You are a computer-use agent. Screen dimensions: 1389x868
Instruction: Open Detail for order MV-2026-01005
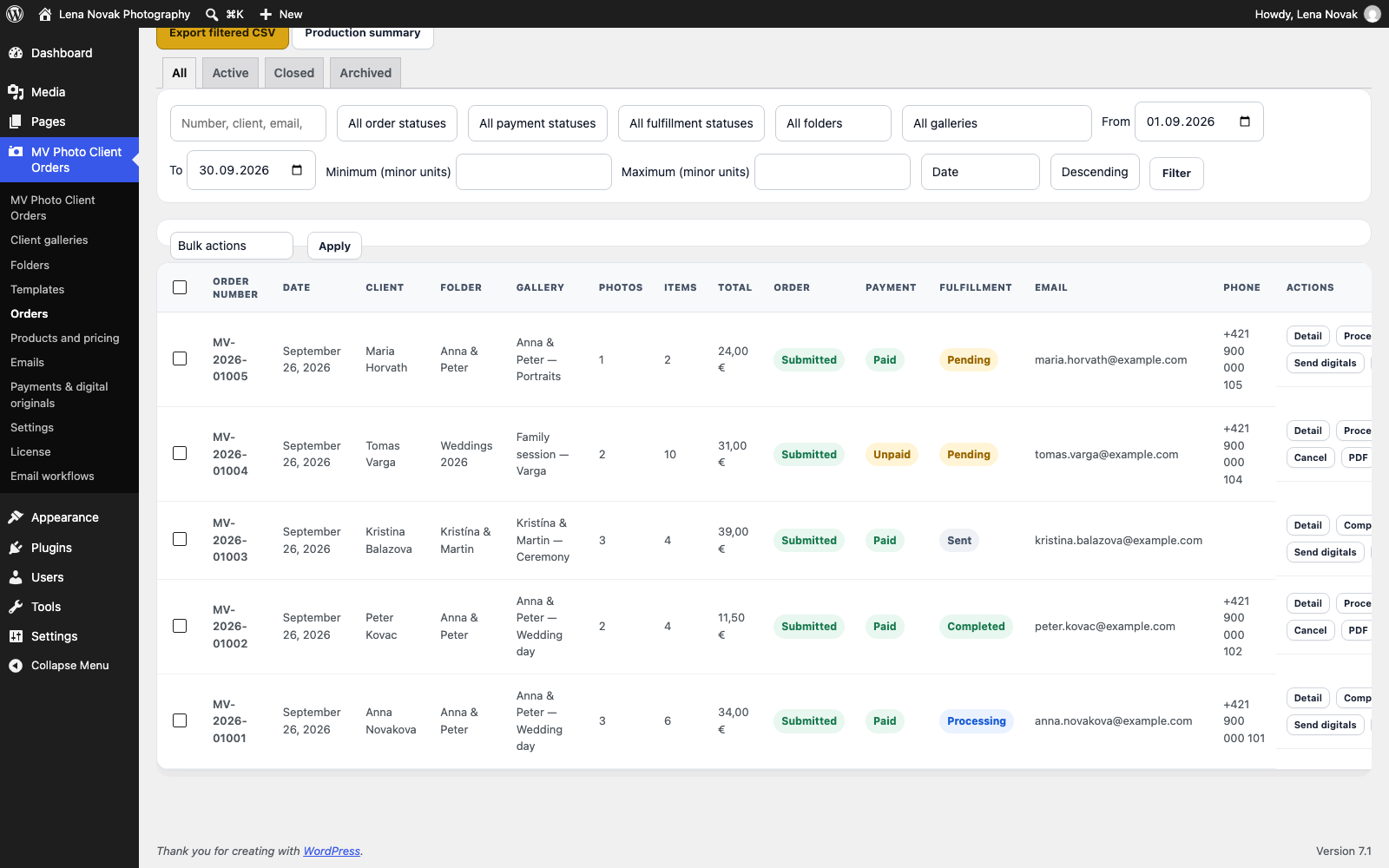click(1308, 336)
